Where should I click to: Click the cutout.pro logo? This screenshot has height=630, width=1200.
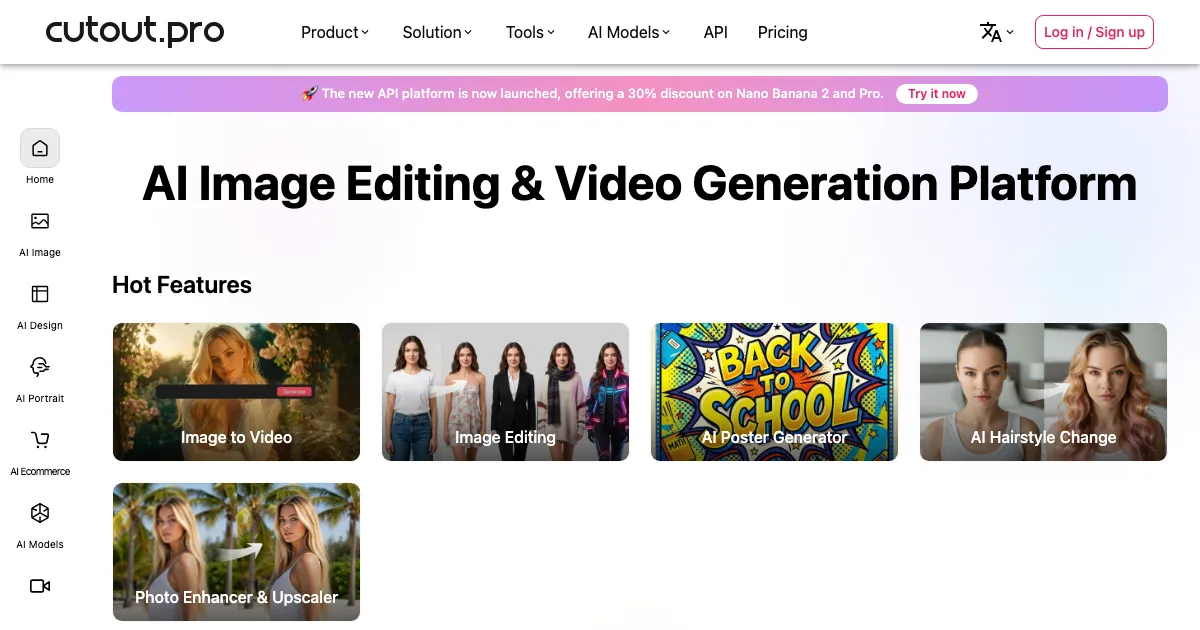[135, 32]
